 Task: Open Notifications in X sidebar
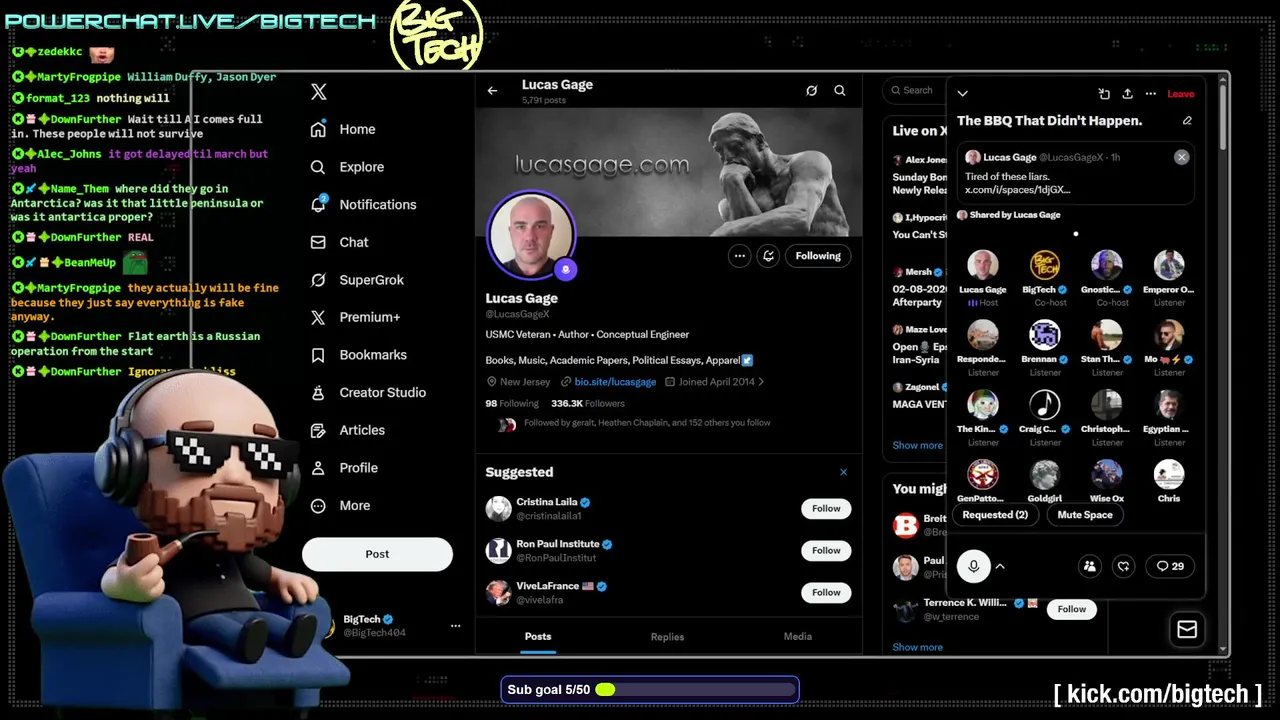(x=363, y=204)
